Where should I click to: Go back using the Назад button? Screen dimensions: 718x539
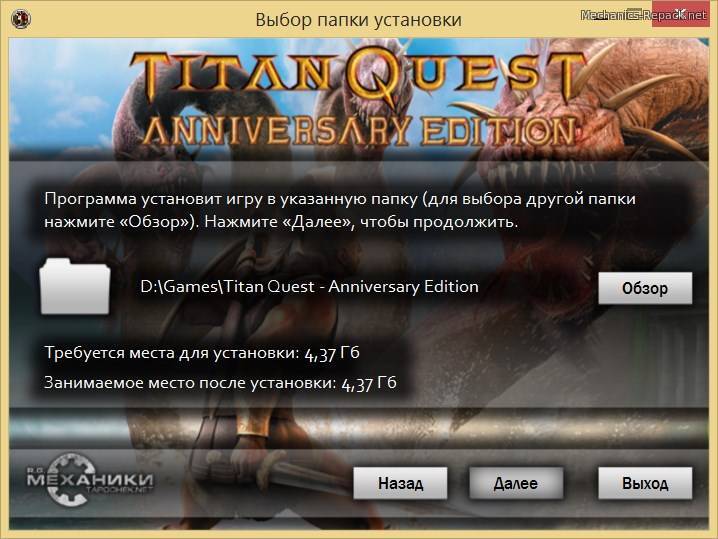(x=400, y=483)
